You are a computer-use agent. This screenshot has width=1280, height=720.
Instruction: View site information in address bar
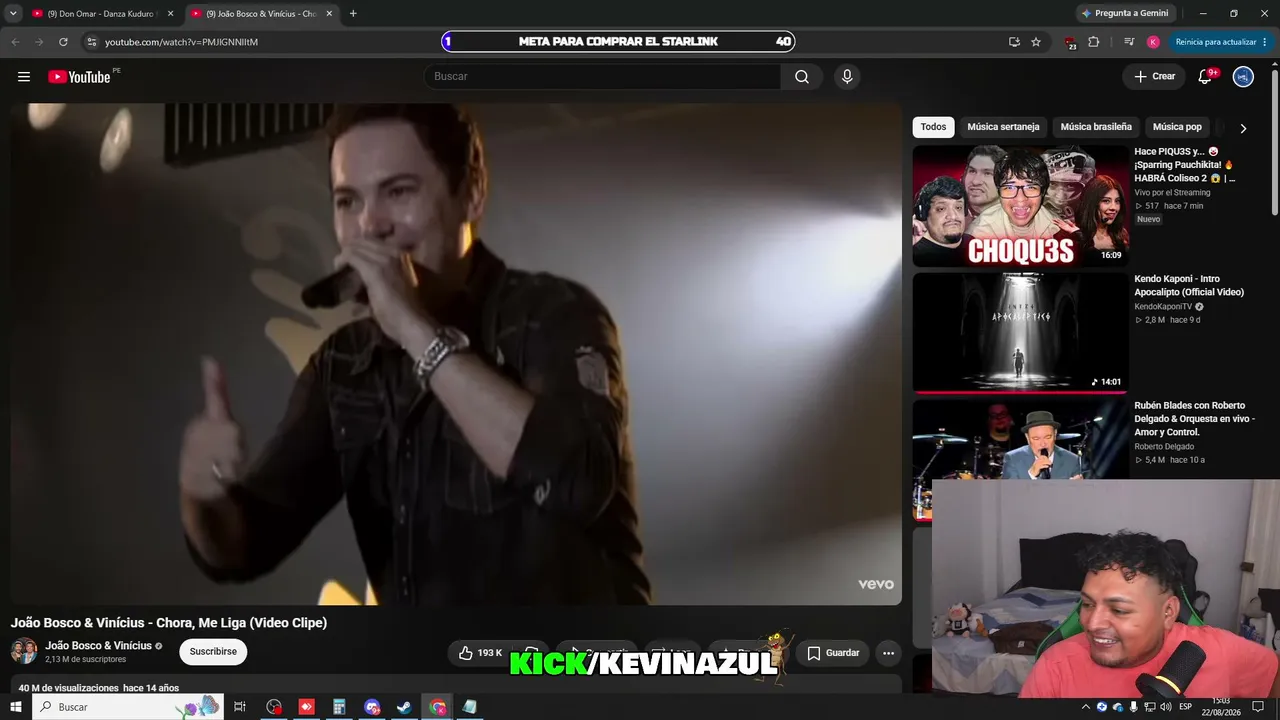click(91, 42)
